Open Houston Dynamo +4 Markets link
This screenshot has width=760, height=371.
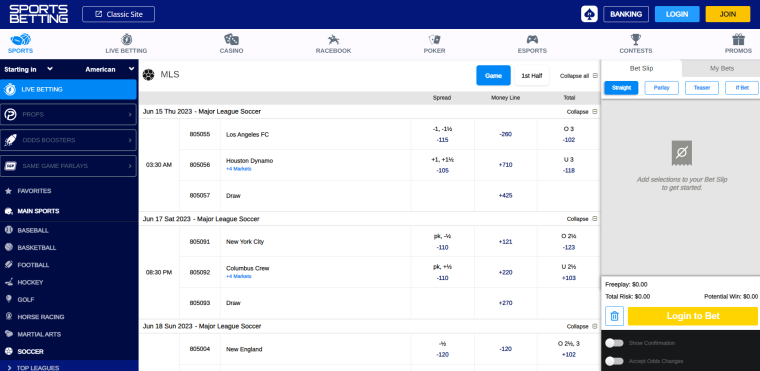(238, 169)
